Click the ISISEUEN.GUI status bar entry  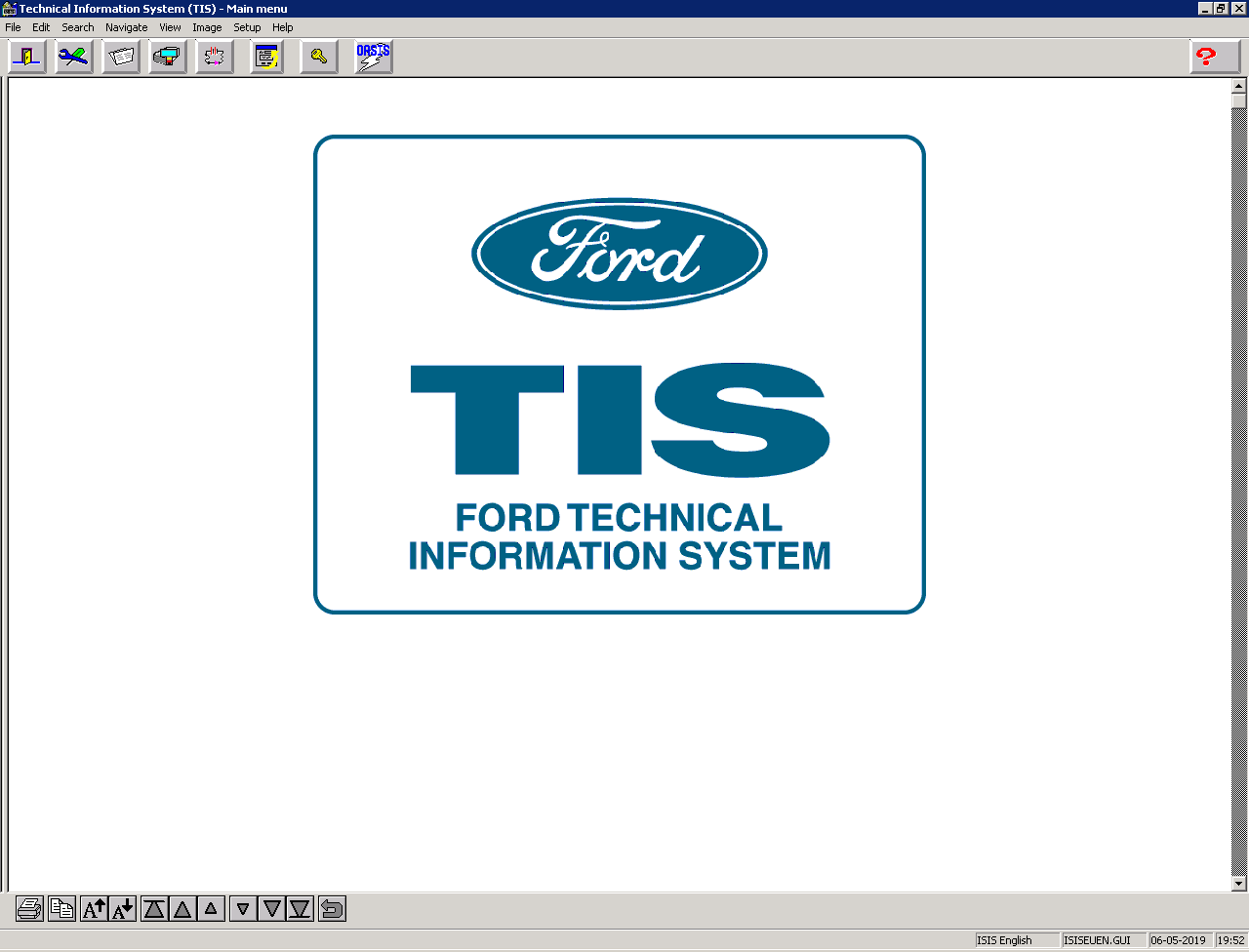click(1105, 940)
